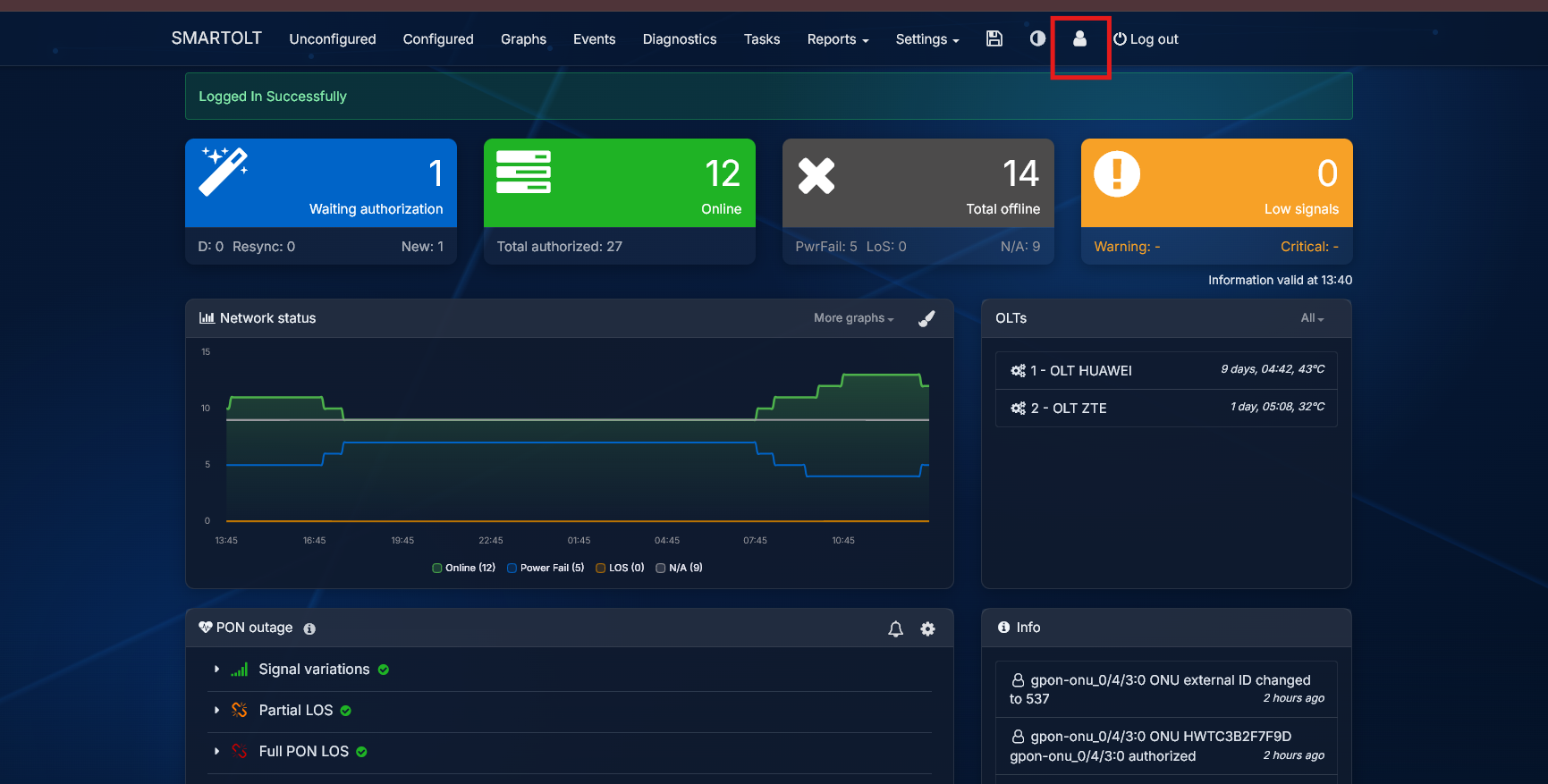Open the ONU external ID changed event
1548x784 pixels.
pyautogui.click(x=1166, y=689)
